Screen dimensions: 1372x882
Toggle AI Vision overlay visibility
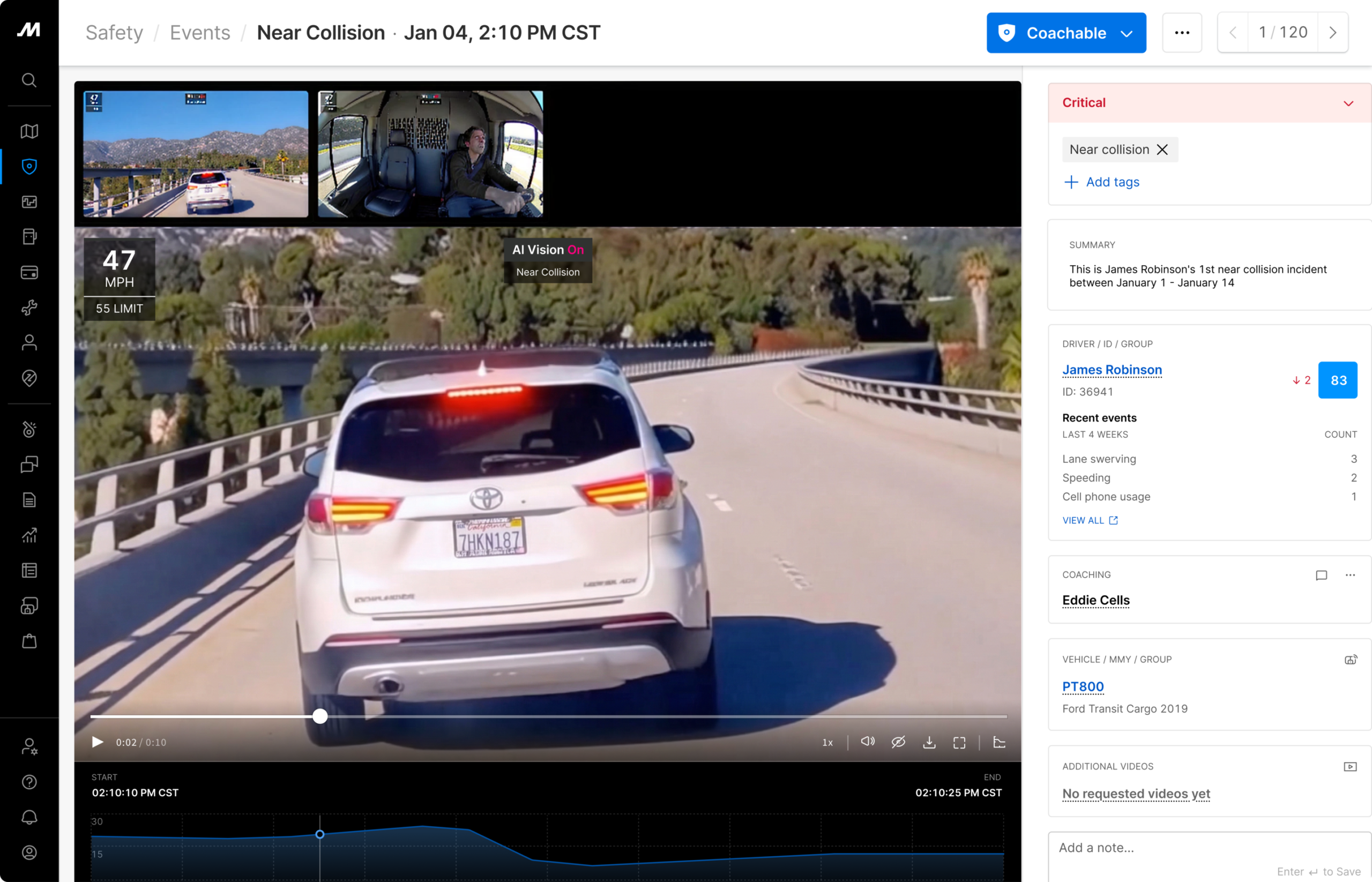(548, 250)
